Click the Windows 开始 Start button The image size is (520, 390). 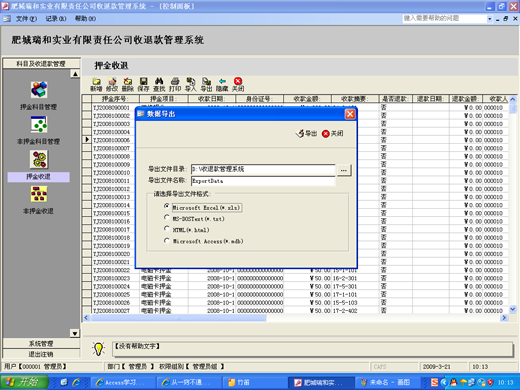pos(24,382)
